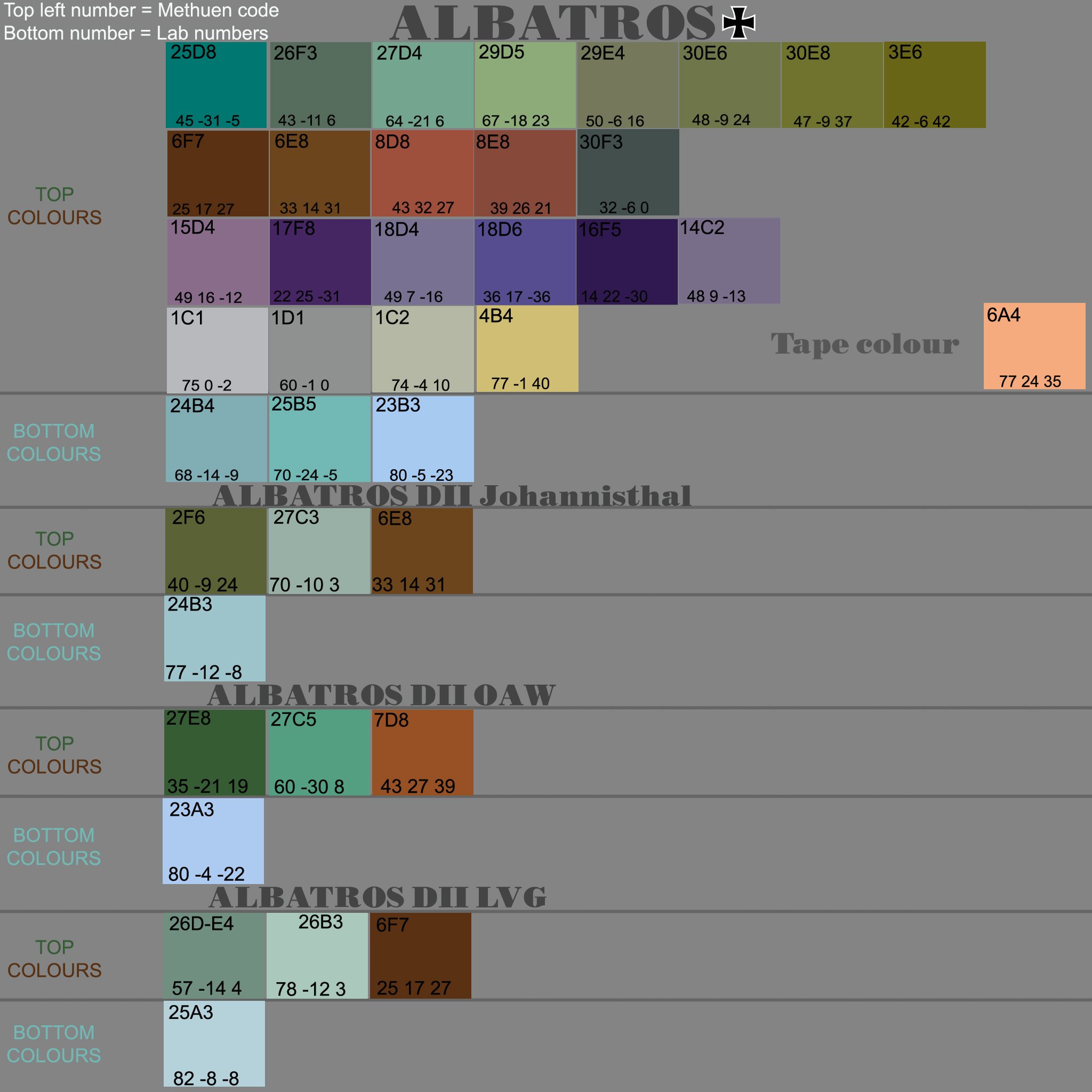Select the 26B3 pale mint swatch
This screenshot has width=1092, height=1092.
tap(318, 956)
